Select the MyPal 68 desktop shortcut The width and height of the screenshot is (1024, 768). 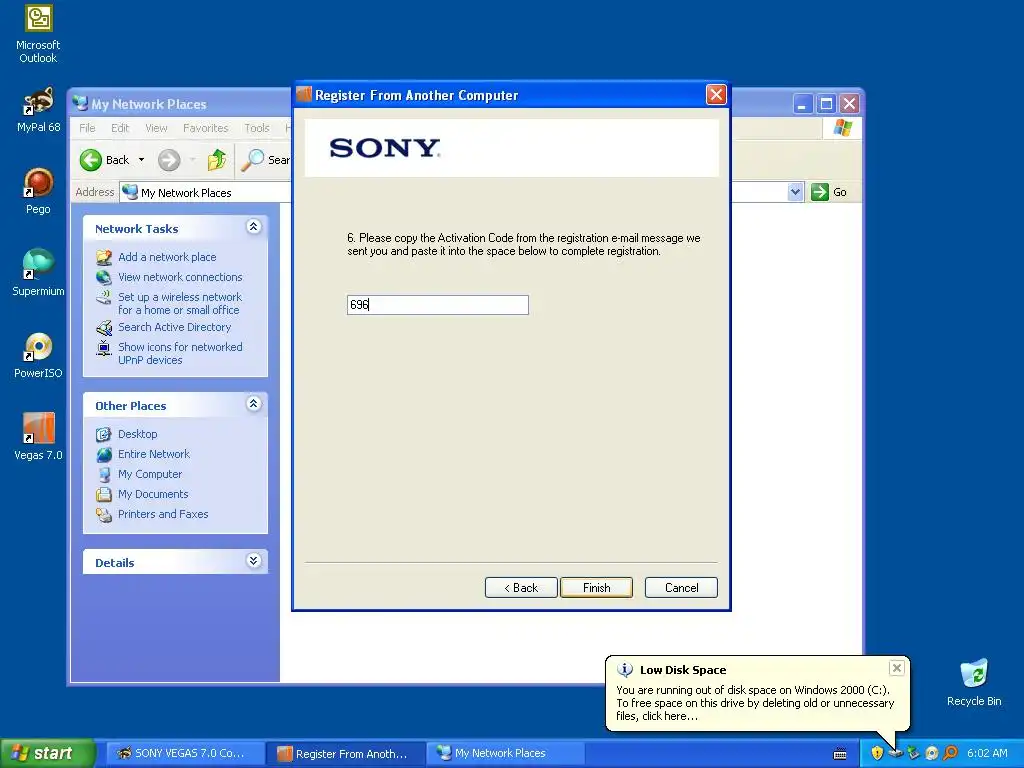pos(38,110)
